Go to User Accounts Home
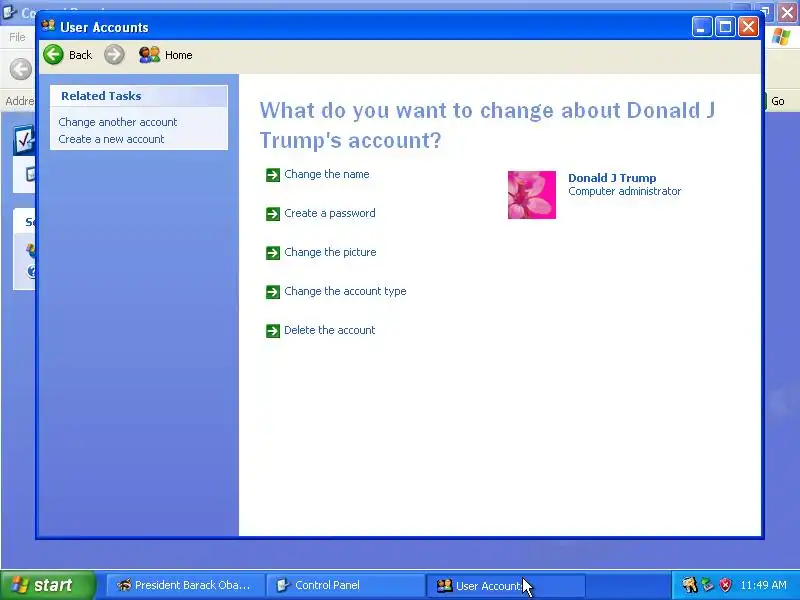 166,55
